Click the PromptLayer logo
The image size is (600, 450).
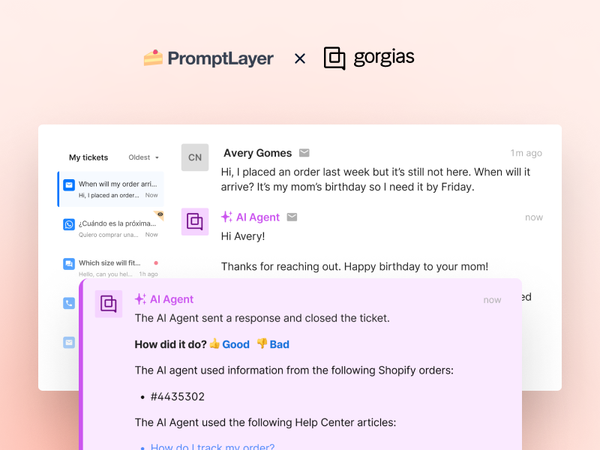[208, 58]
